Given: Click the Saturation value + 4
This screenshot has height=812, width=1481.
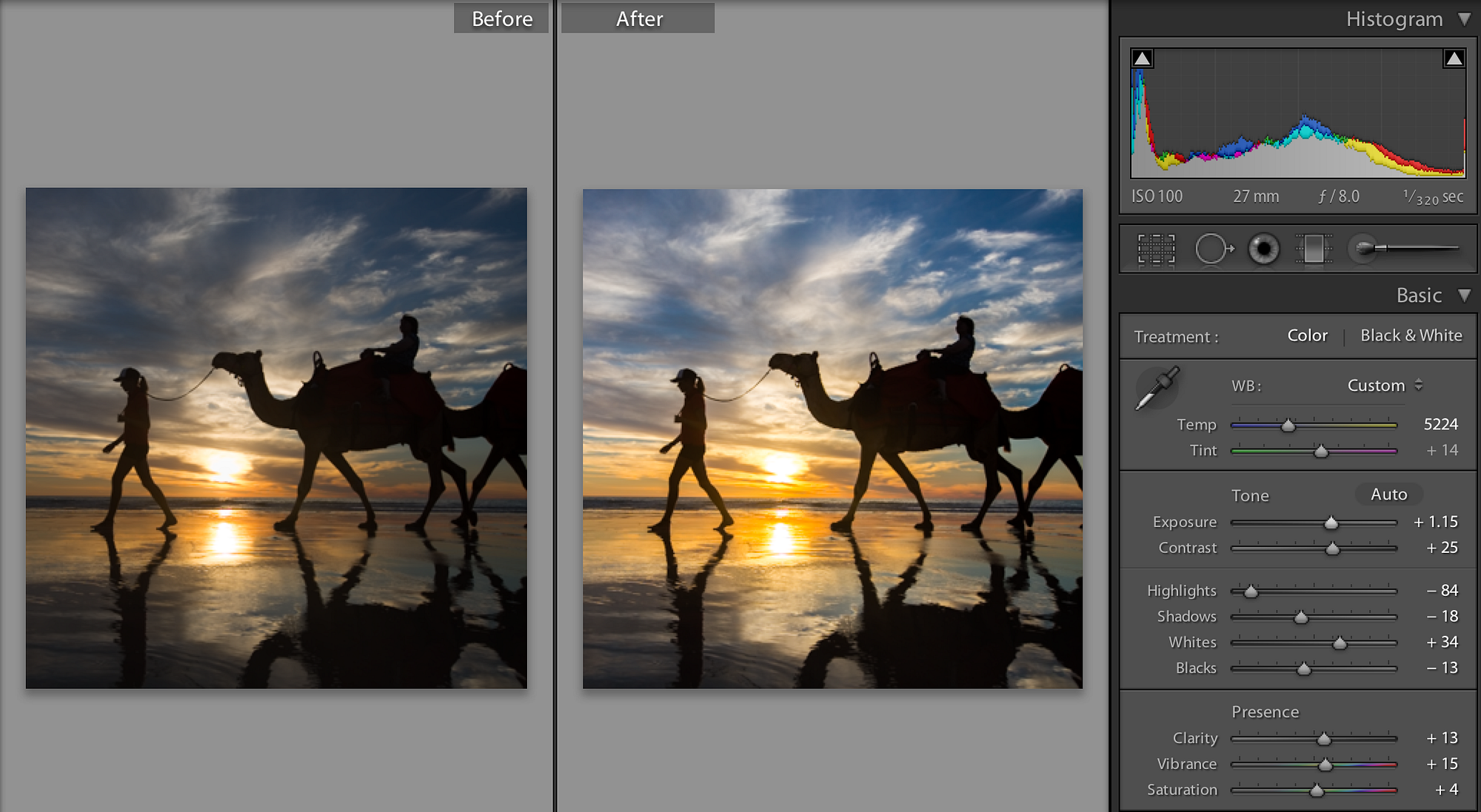Looking at the screenshot, I should point(1446,790).
